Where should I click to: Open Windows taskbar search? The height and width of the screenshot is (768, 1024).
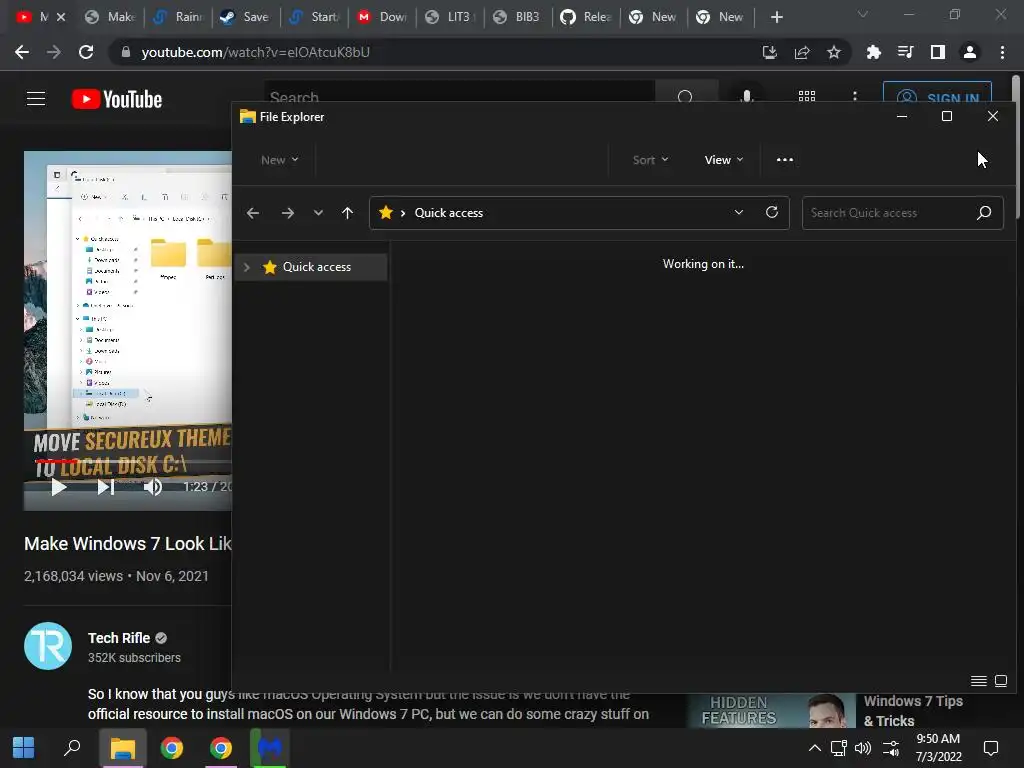tap(72, 748)
